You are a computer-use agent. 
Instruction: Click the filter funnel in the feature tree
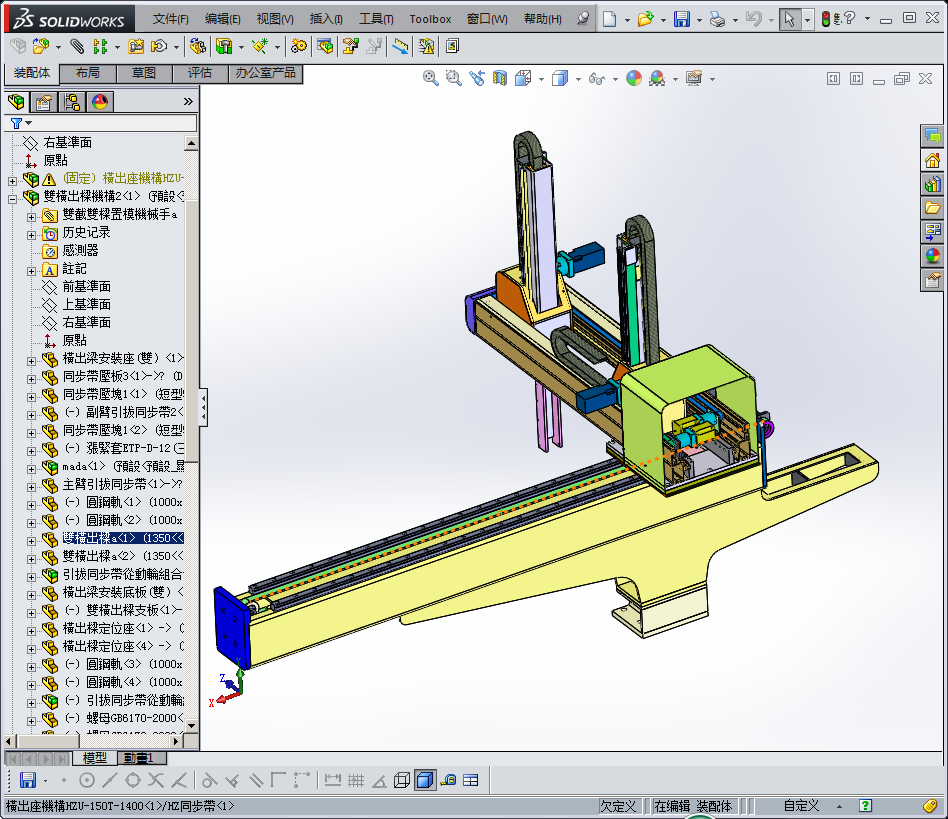point(16,123)
